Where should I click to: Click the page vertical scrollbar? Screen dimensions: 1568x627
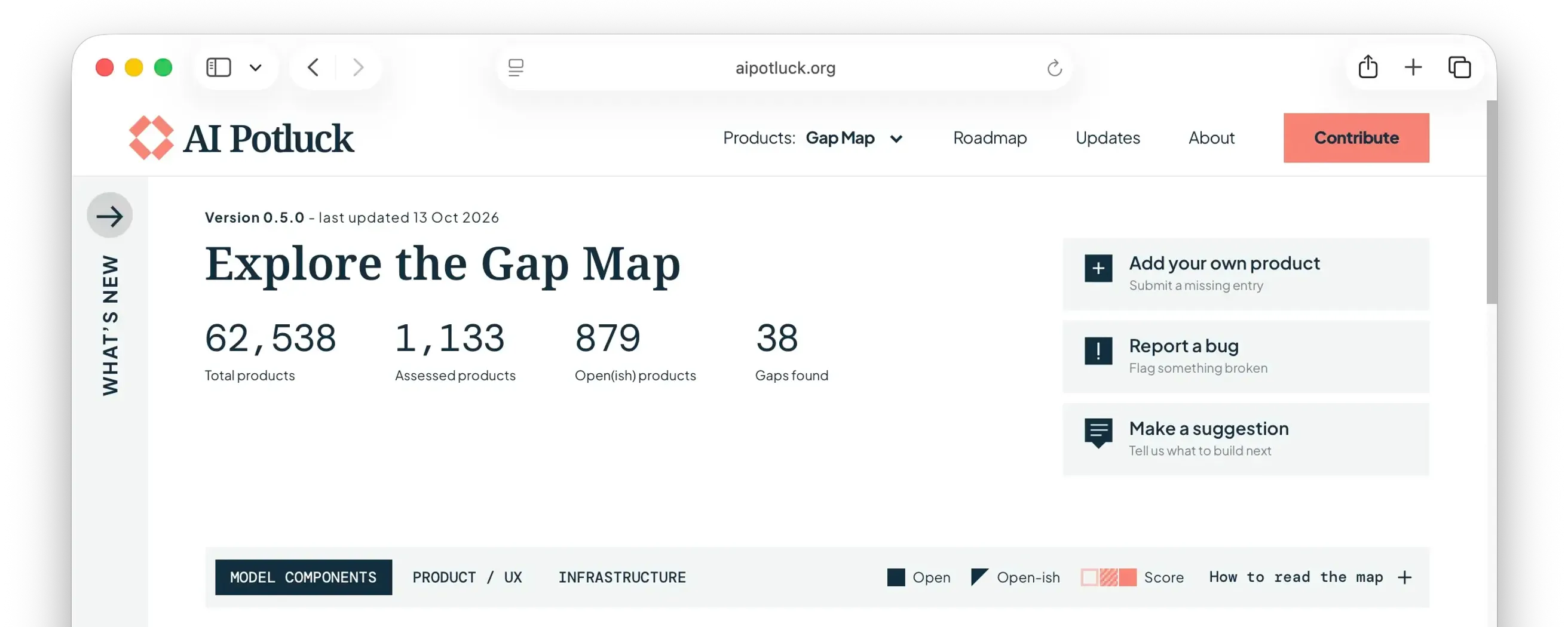1491,202
